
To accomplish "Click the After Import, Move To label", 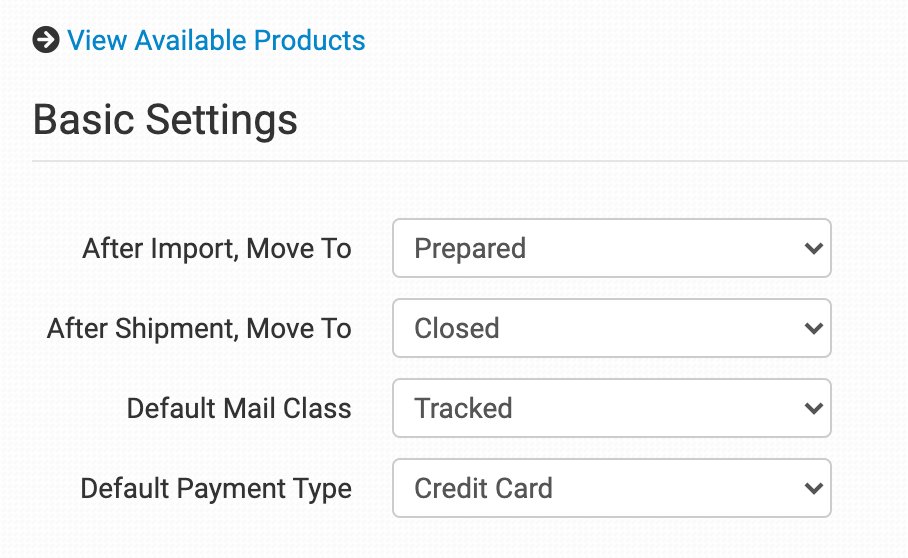I will click(x=217, y=248).
